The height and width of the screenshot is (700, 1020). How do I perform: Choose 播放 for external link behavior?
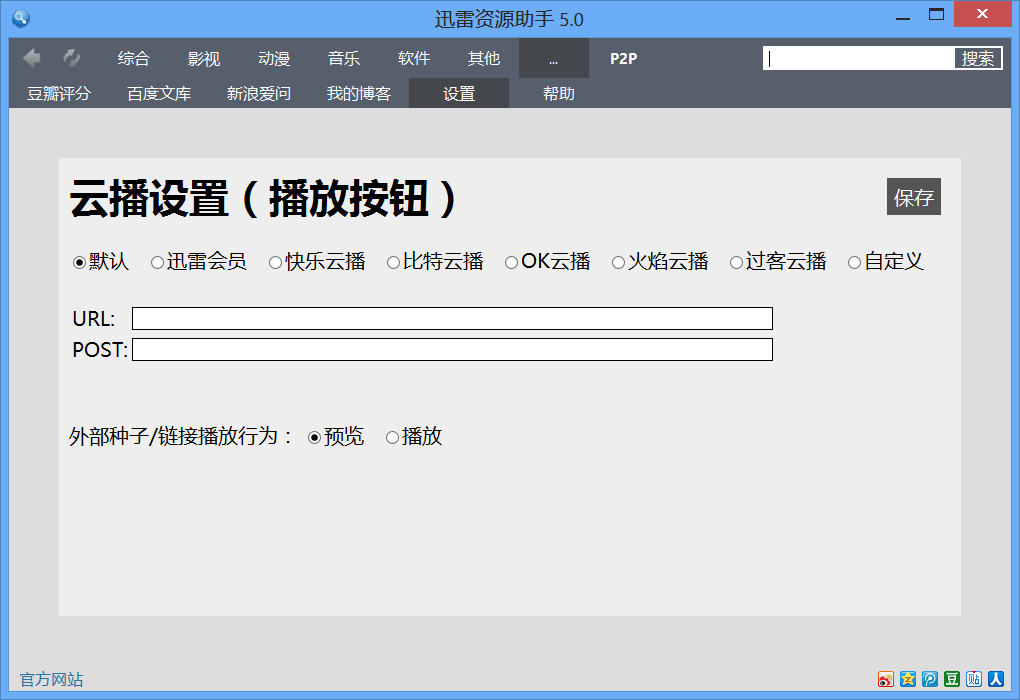click(392, 438)
